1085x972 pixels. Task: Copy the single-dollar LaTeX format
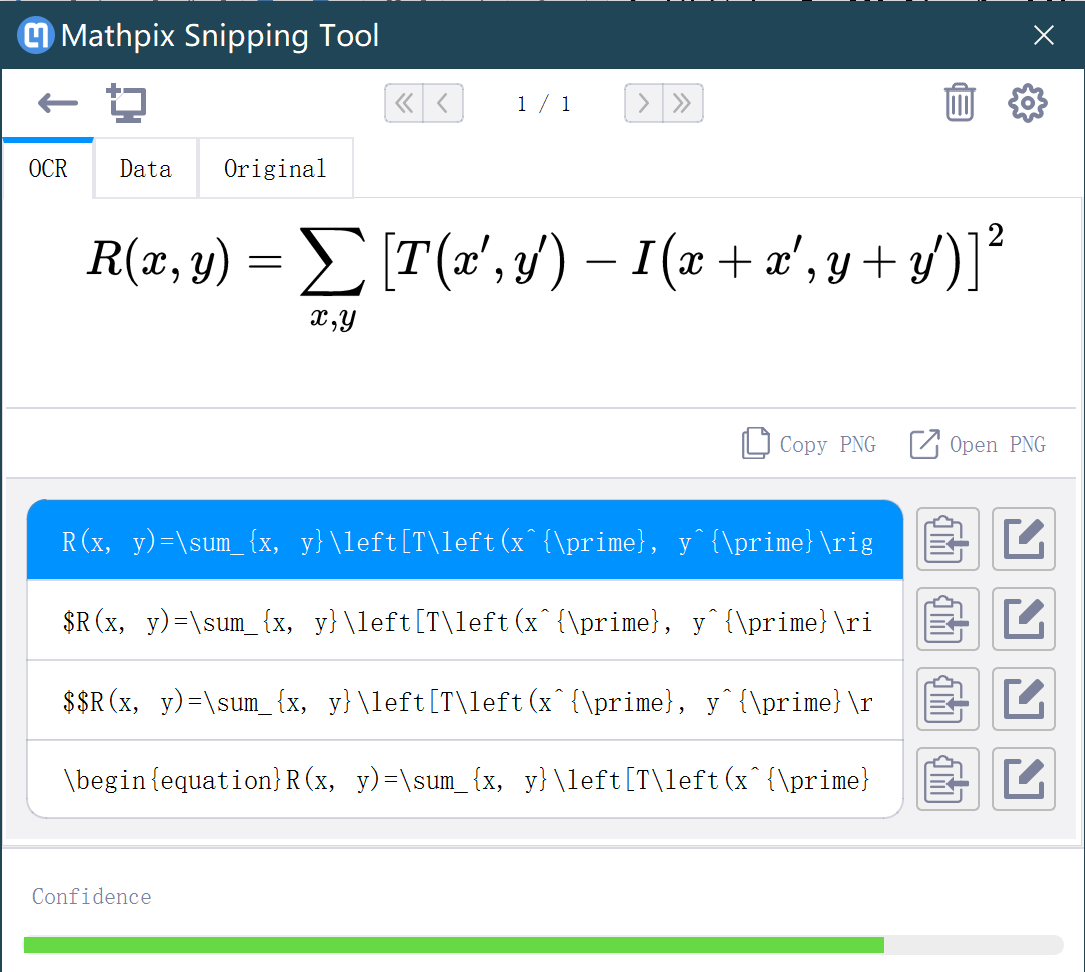point(947,619)
